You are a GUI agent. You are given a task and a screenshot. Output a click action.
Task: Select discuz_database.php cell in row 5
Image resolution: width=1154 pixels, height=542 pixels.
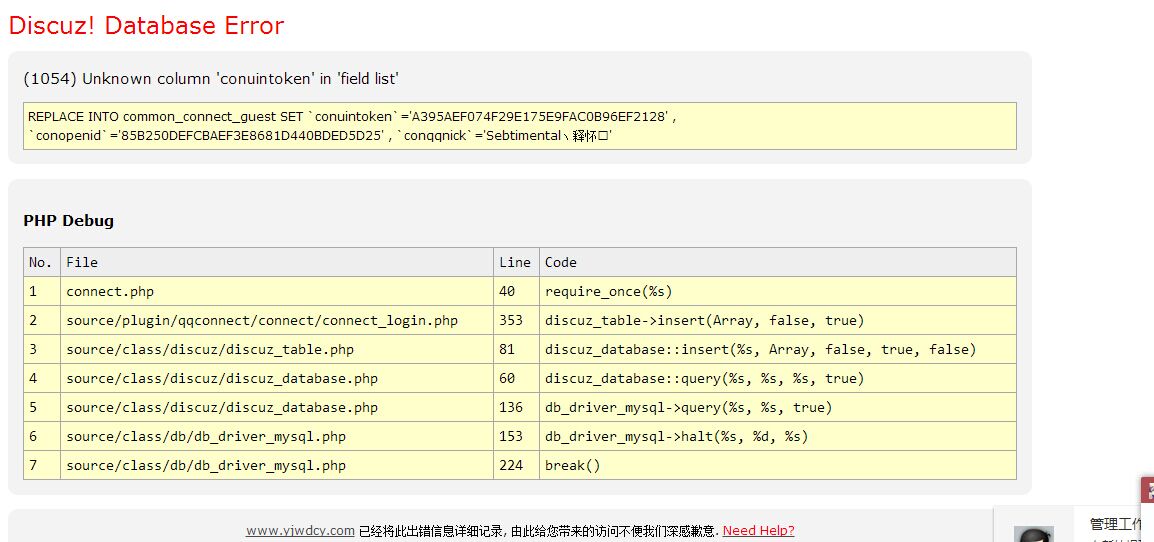point(277,407)
